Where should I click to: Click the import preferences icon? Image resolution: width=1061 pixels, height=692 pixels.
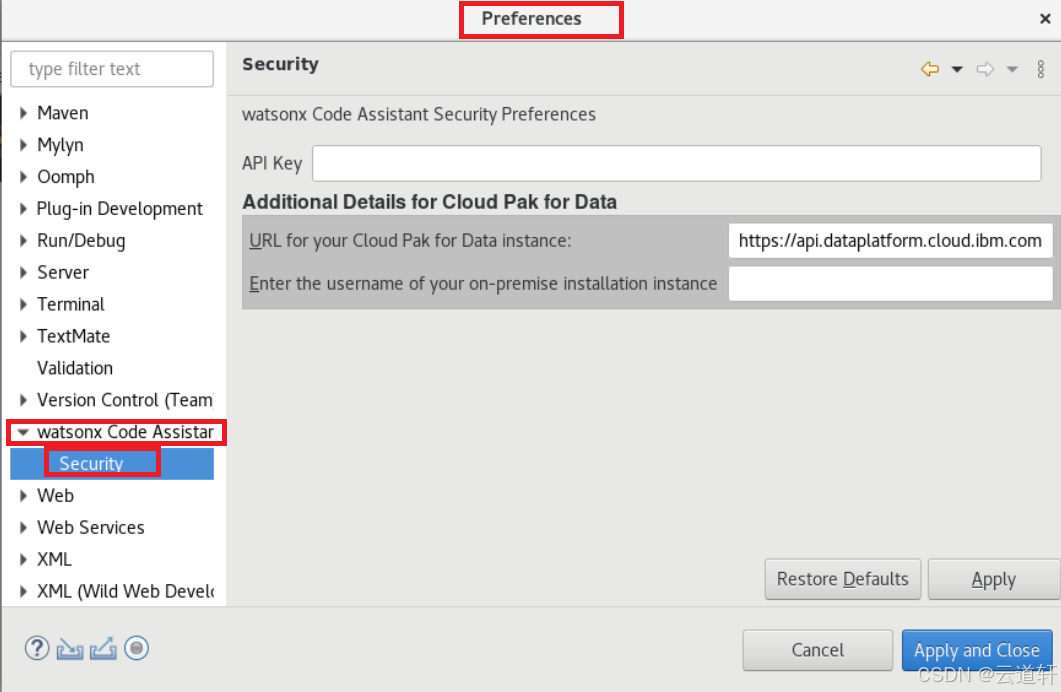tap(70, 648)
